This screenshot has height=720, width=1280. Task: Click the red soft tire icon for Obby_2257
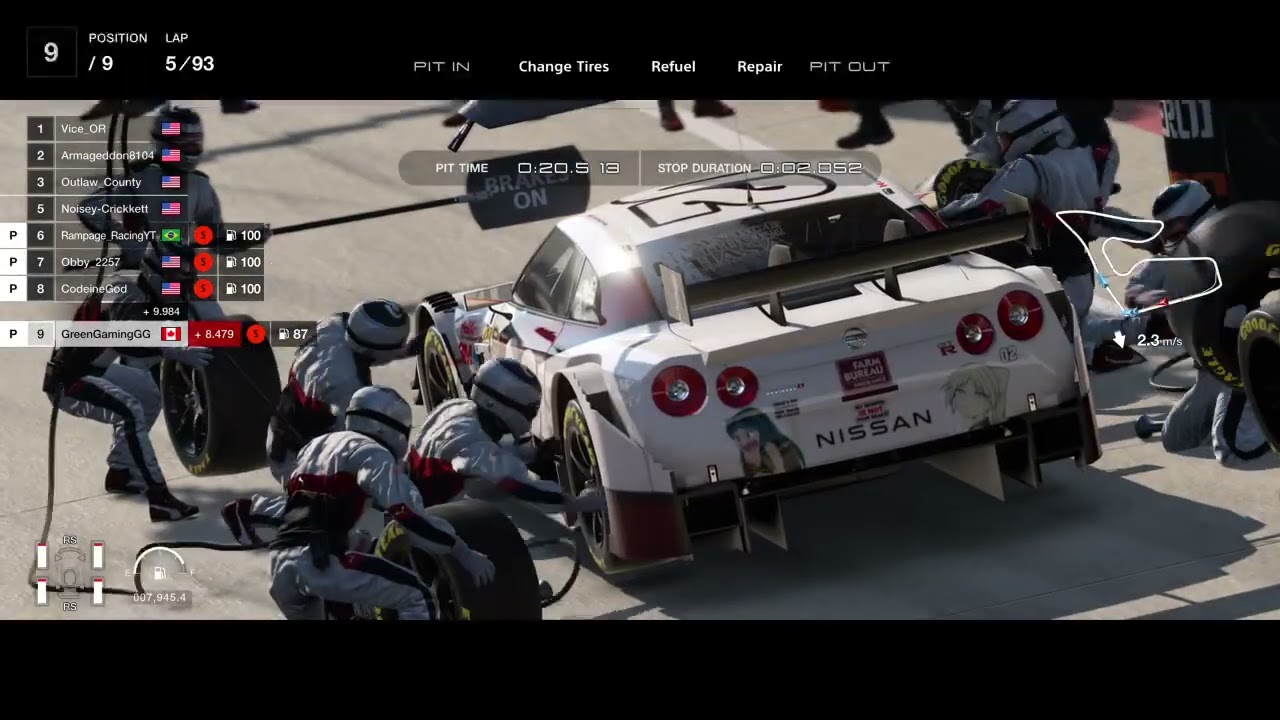203,262
